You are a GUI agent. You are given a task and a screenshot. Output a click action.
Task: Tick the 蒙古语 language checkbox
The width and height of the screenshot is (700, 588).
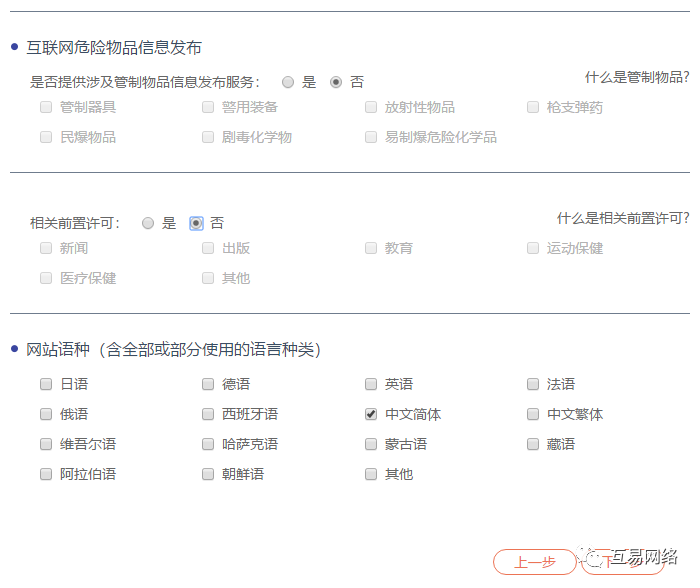[x=371, y=444]
